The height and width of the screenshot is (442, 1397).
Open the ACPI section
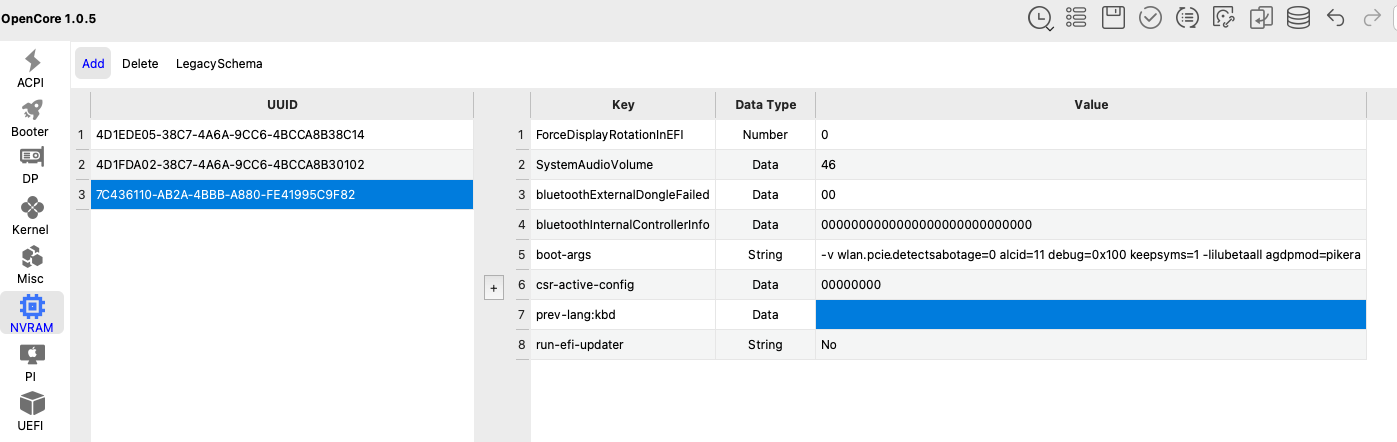(x=31, y=69)
